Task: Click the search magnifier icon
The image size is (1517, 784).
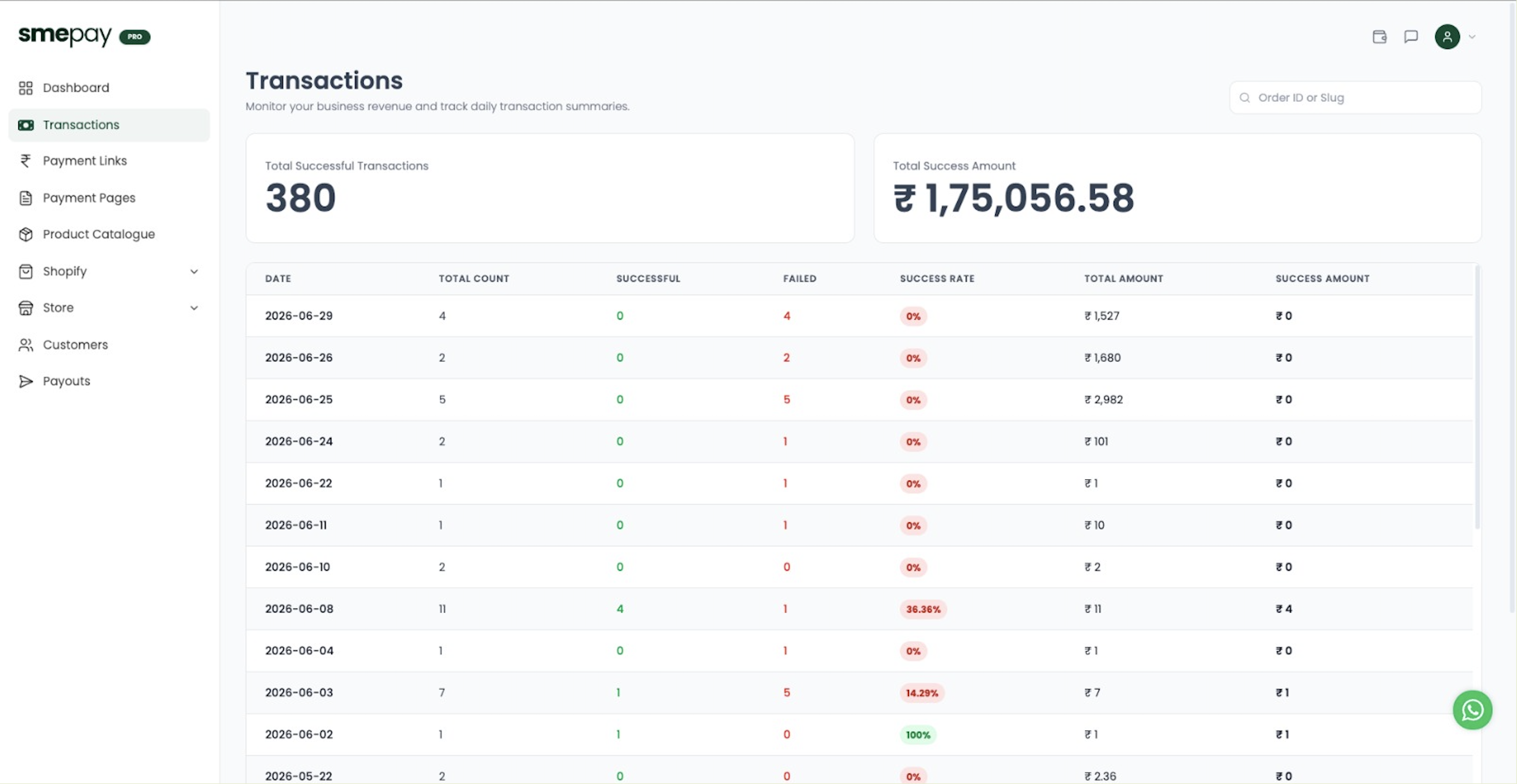Action: (1244, 98)
